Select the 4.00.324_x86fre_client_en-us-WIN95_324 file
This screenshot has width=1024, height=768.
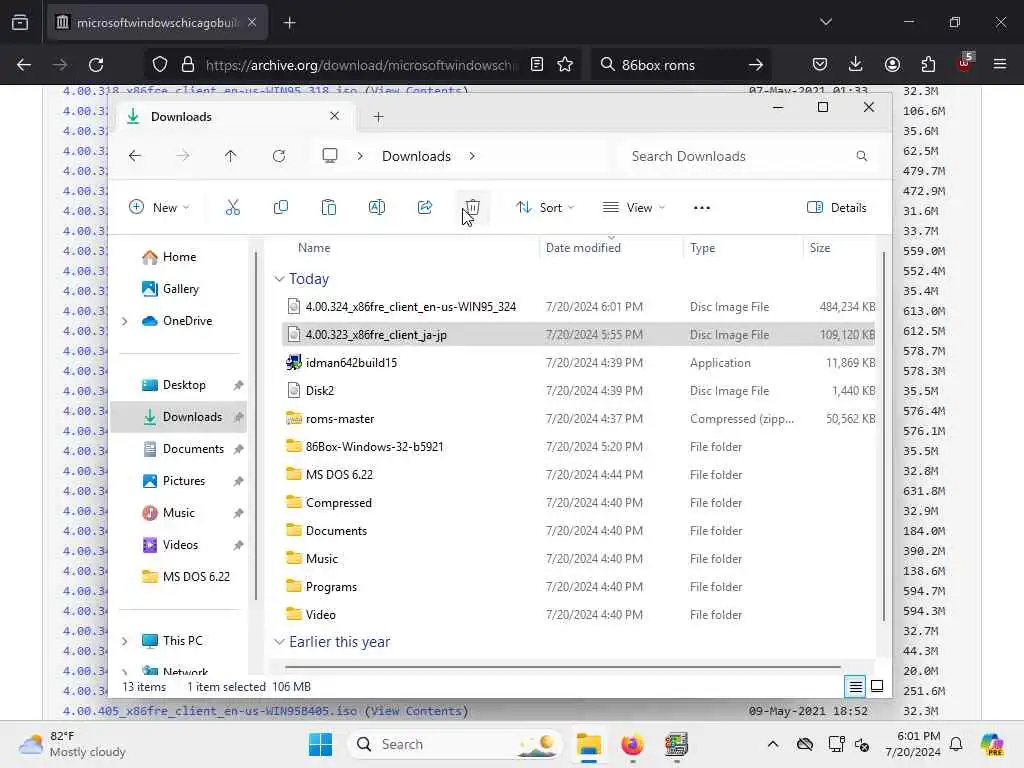click(x=579, y=307)
